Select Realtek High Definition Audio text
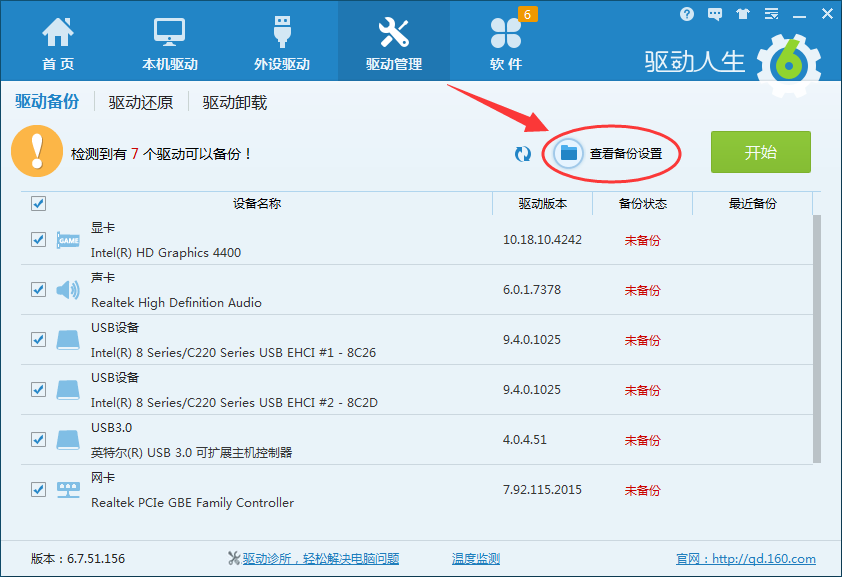 (176, 302)
